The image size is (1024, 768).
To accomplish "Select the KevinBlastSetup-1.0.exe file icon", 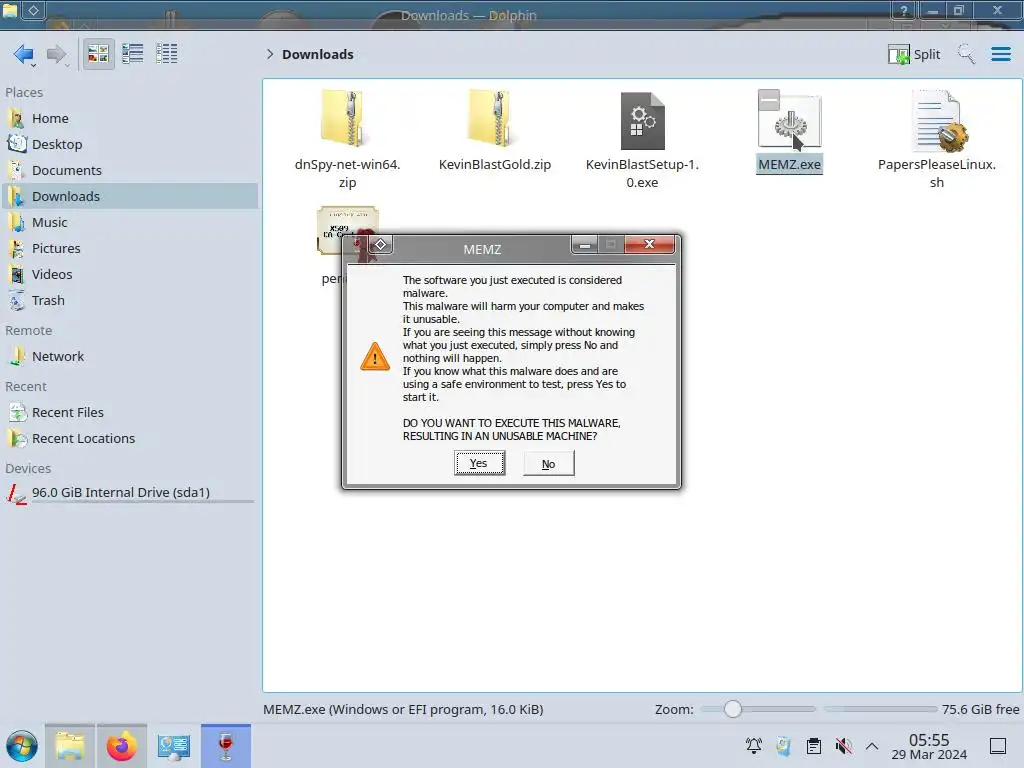I will click(x=643, y=121).
